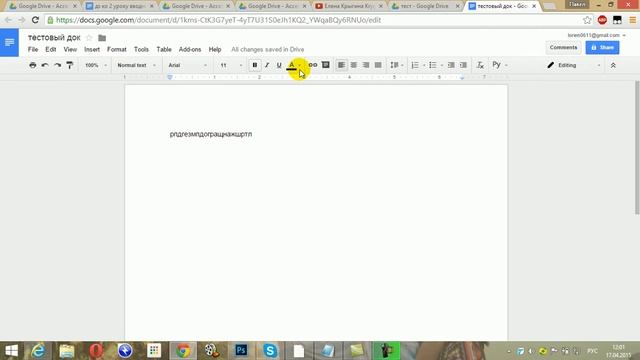This screenshot has width=640, height=360.
Task: Click the address bar URL
Action: pyautogui.click(x=218, y=20)
